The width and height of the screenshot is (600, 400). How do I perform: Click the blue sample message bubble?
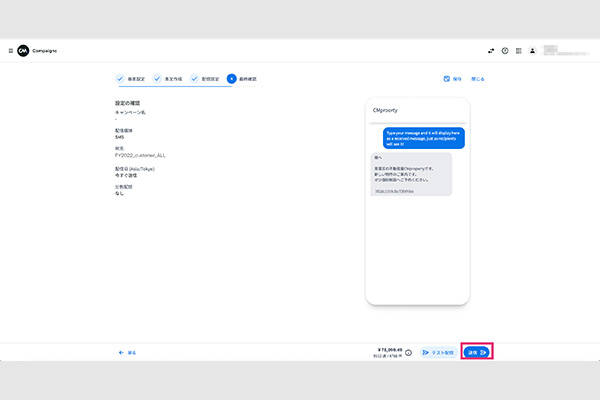click(x=422, y=138)
